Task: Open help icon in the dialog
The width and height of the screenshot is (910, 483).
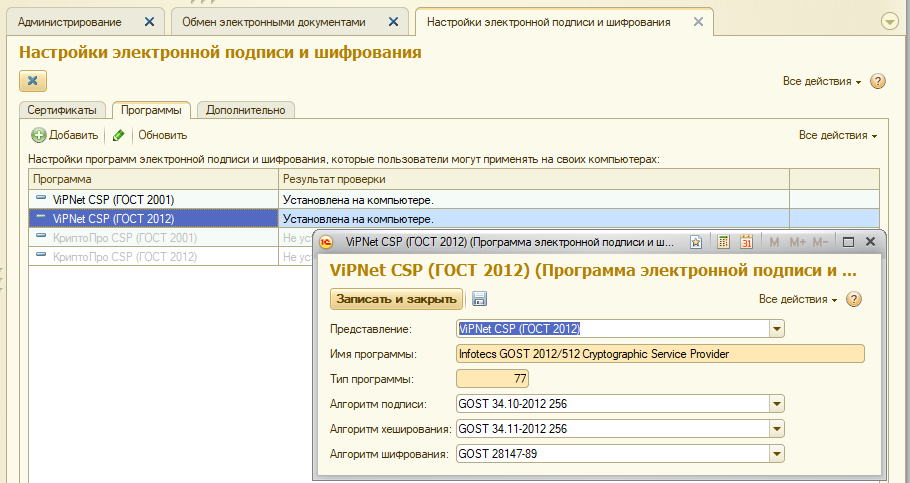Action: click(854, 300)
